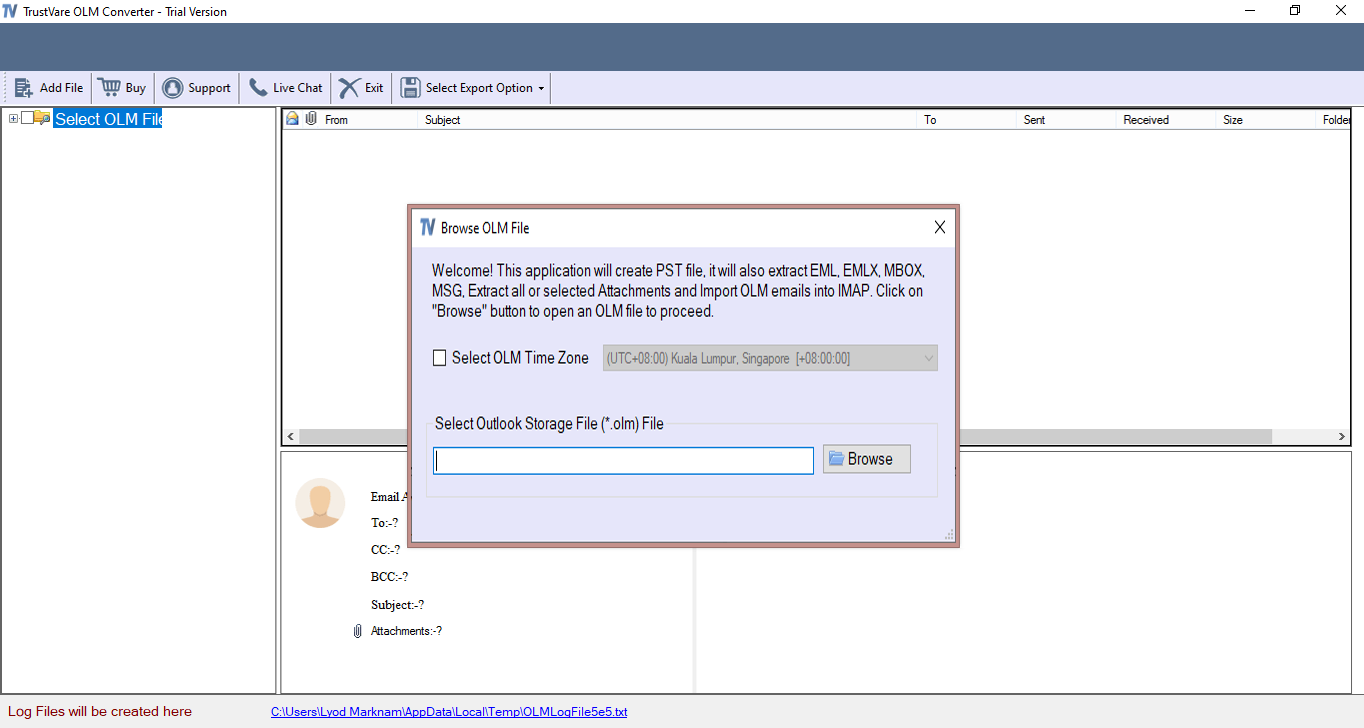Open Support from the toolbar
This screenshot has height=728, width=1364.
(x=170, y=87)
